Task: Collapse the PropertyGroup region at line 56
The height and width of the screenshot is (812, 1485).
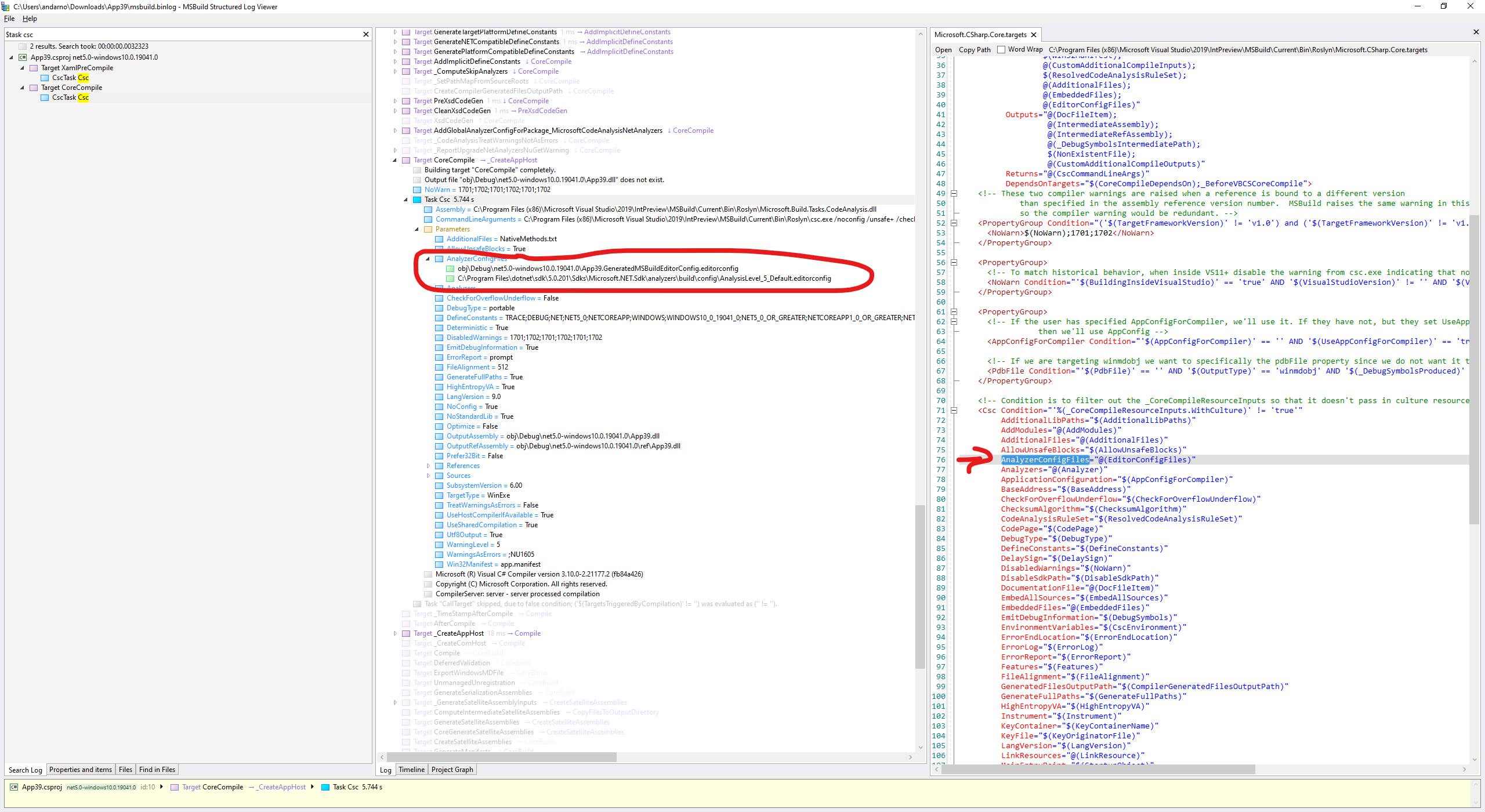Action: point(954,263)
